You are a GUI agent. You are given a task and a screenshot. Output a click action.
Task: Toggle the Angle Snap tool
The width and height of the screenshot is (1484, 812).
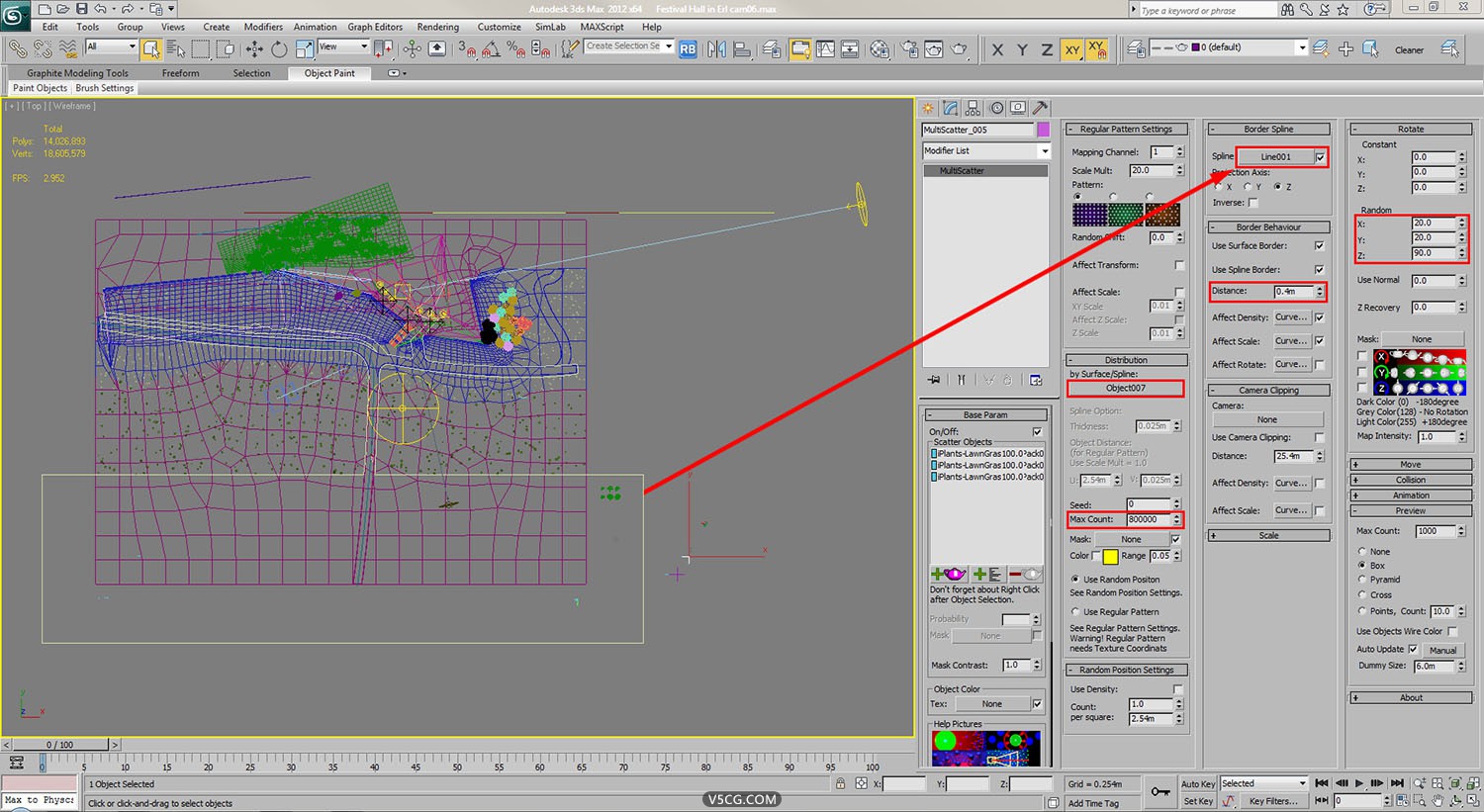pos(492,48)
